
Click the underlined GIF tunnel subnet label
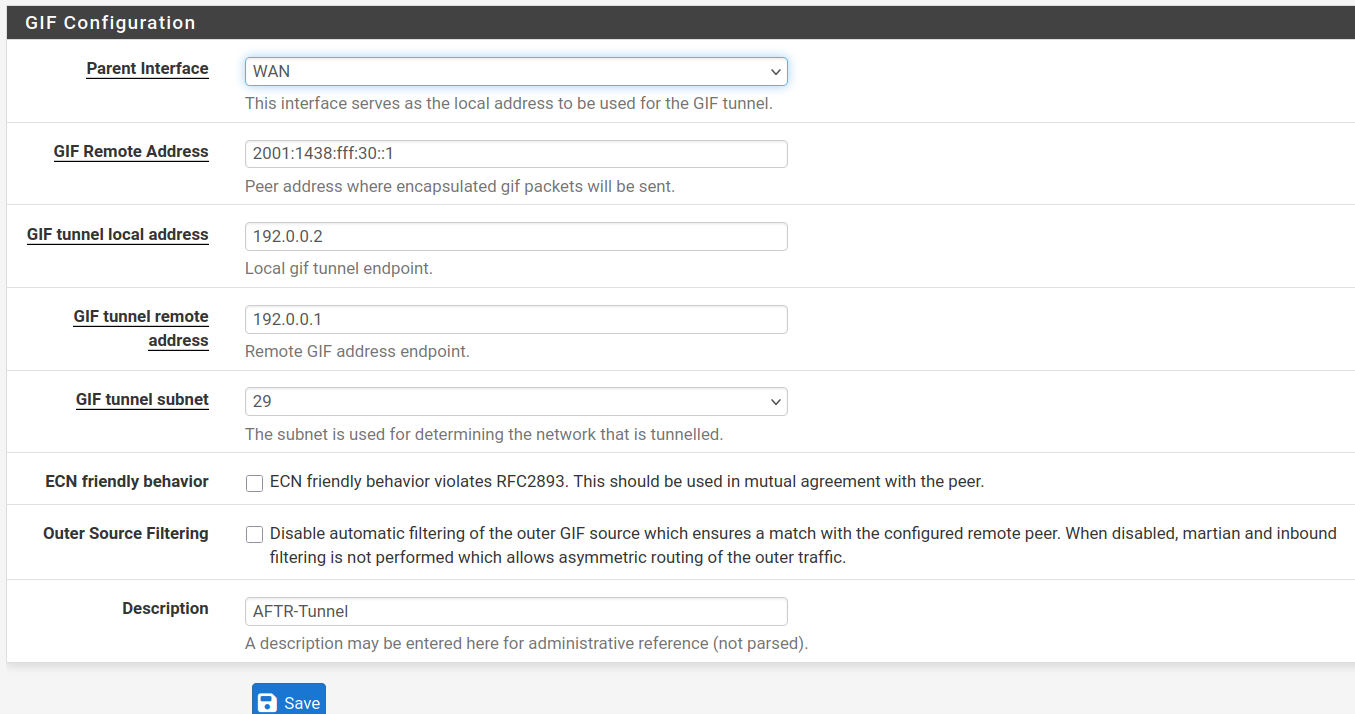pyautogui.click(x=142, y=400)
